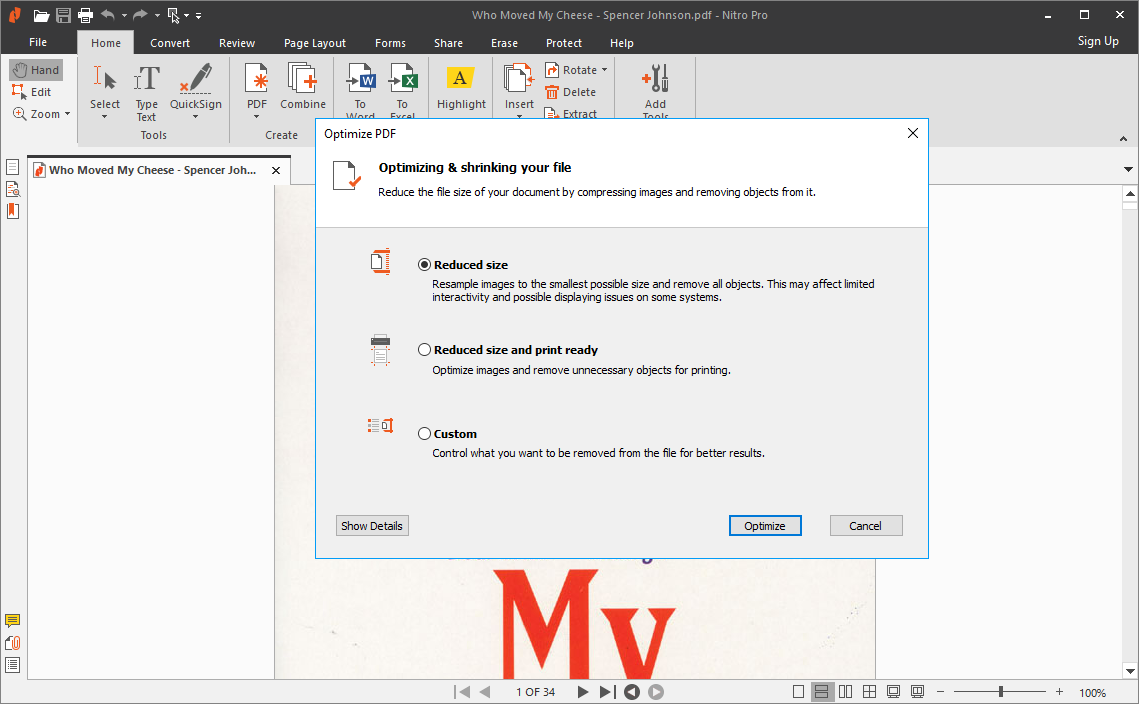Click the Optimize button

[765, 525]
